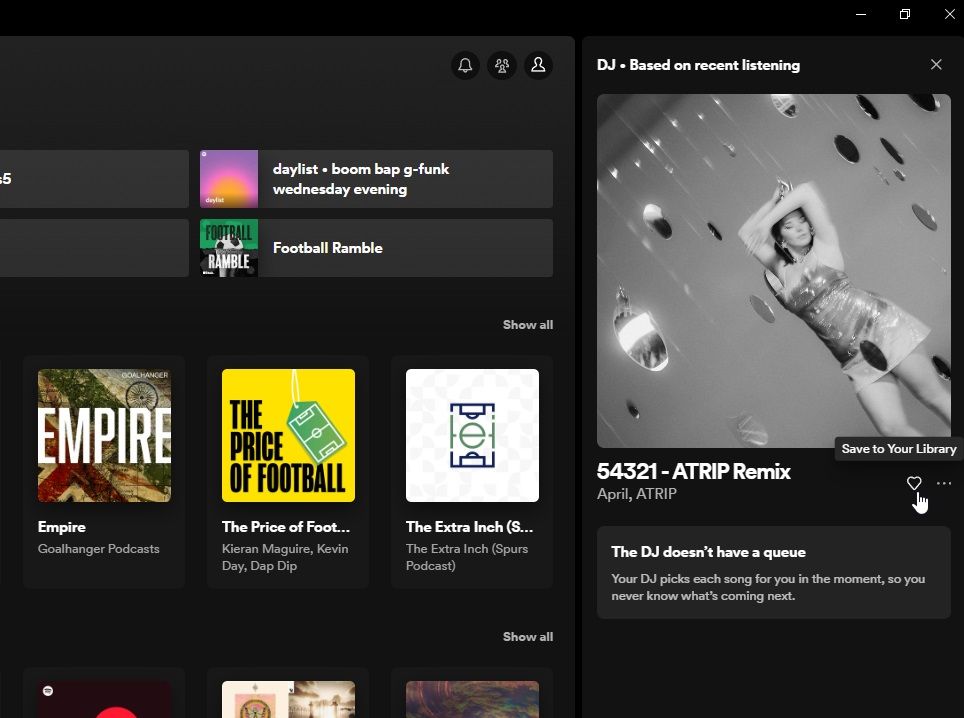Select the Goalhanger Podcasts subtitle
Screen dimensions: 964x718
pos(98,548)
